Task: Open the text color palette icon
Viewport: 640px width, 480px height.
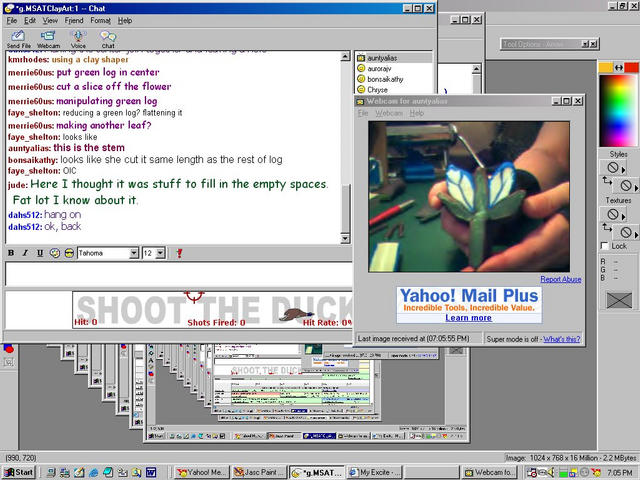Action: click(55, 253)
